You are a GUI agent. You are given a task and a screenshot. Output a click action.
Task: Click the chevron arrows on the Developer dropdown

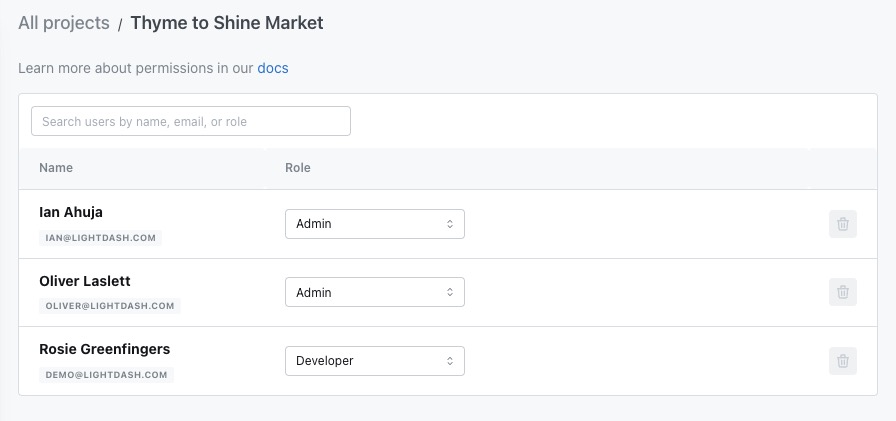pos(450,361)
